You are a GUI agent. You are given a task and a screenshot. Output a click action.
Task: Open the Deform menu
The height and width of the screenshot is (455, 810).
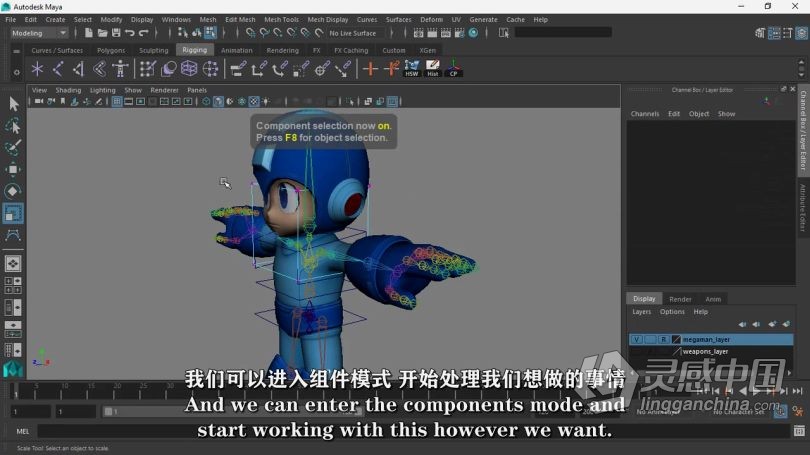(431, 20)
